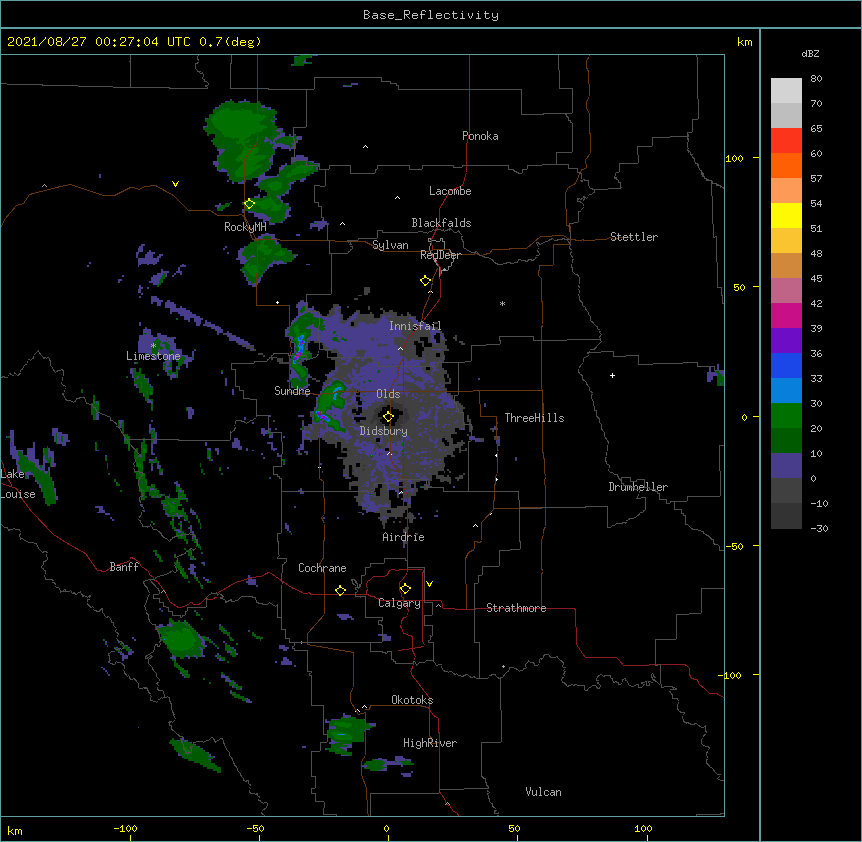Click the Limestone label
The image size is (862, 842).
(153, 356)
